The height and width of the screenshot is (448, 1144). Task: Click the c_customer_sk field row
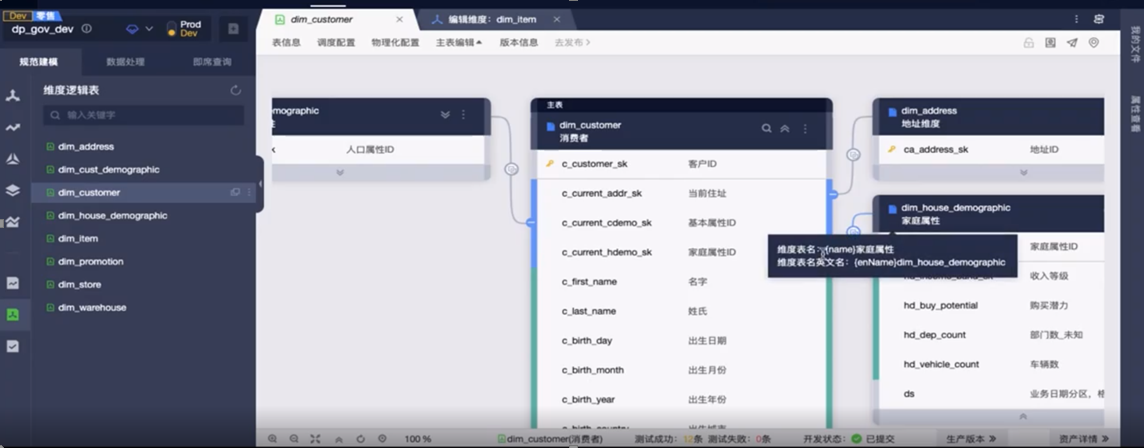coord(680,164)
